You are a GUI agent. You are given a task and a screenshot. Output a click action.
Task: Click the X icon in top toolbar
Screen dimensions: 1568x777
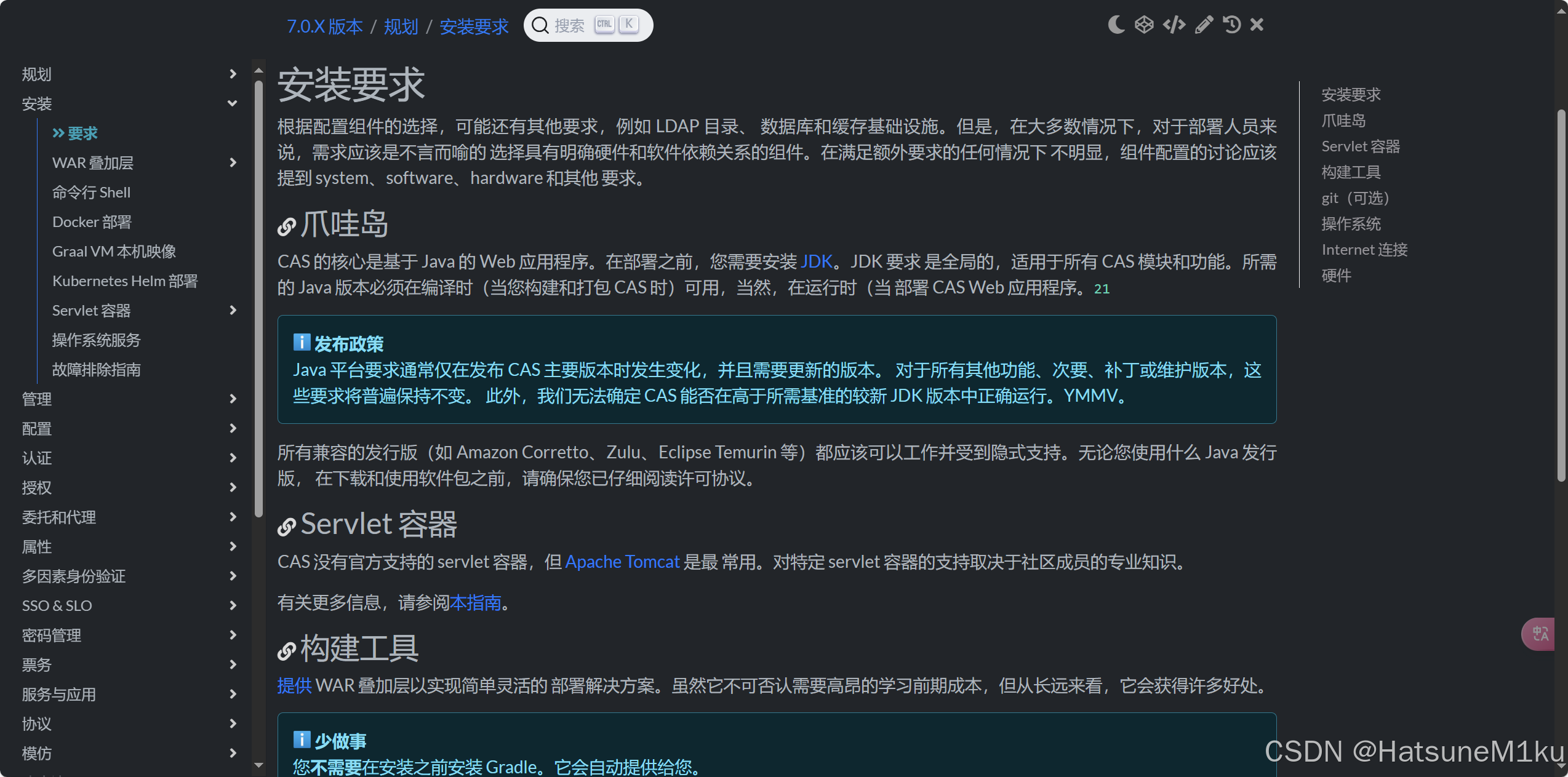[1257, 25]
